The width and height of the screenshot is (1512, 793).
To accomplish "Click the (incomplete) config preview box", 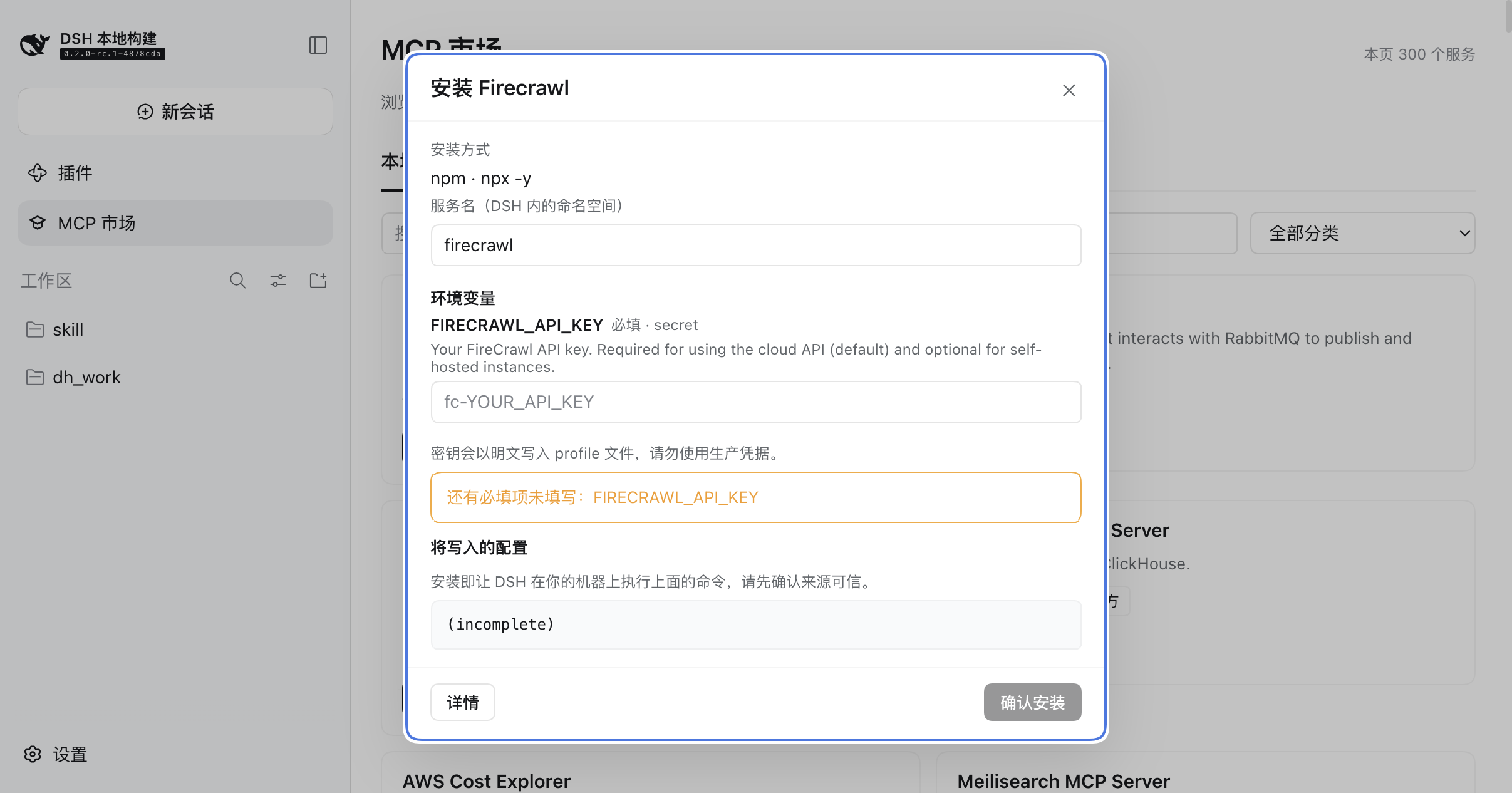I will click(756, 625).
